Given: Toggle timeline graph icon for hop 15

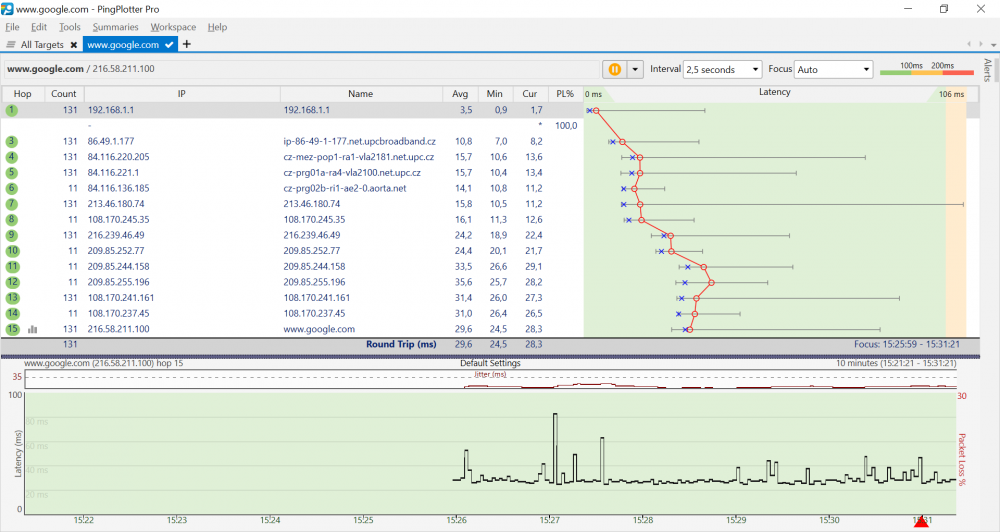Looking at the screenshot, I should coord(33,329).
